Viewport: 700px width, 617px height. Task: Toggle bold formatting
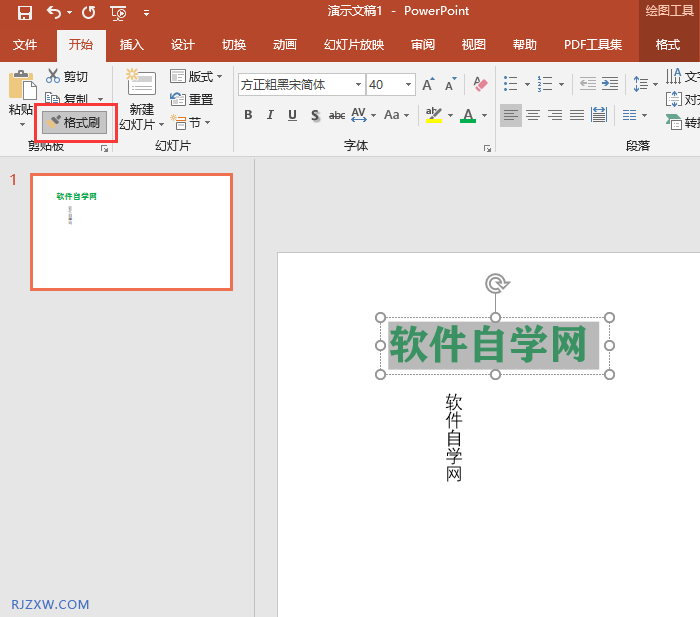(249, 115)
